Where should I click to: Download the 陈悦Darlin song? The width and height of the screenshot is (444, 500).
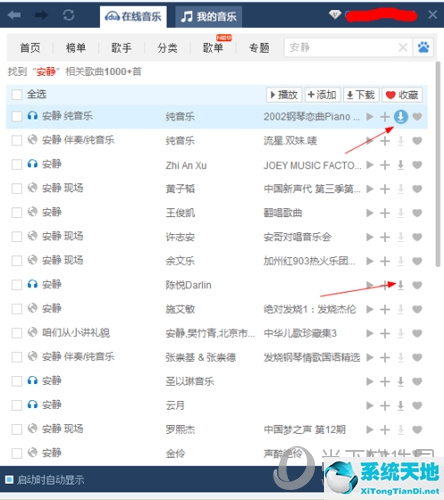pos(401,285)
